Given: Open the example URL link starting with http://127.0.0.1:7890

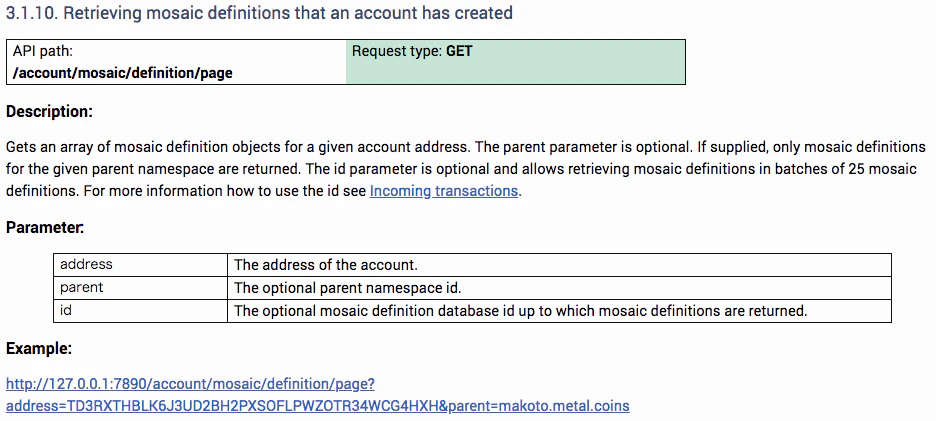Looking at the screenshot, I should click(190, 383).
